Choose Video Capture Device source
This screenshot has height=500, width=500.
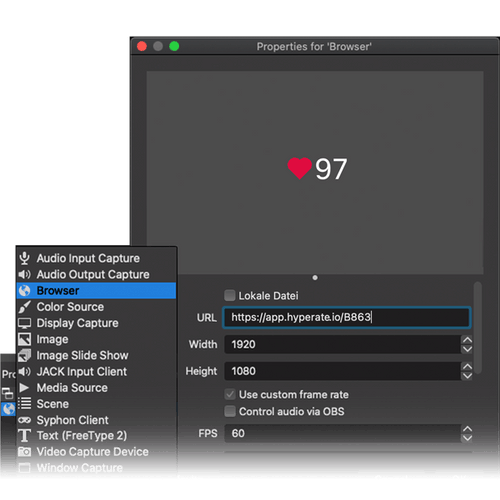point(96,452)
